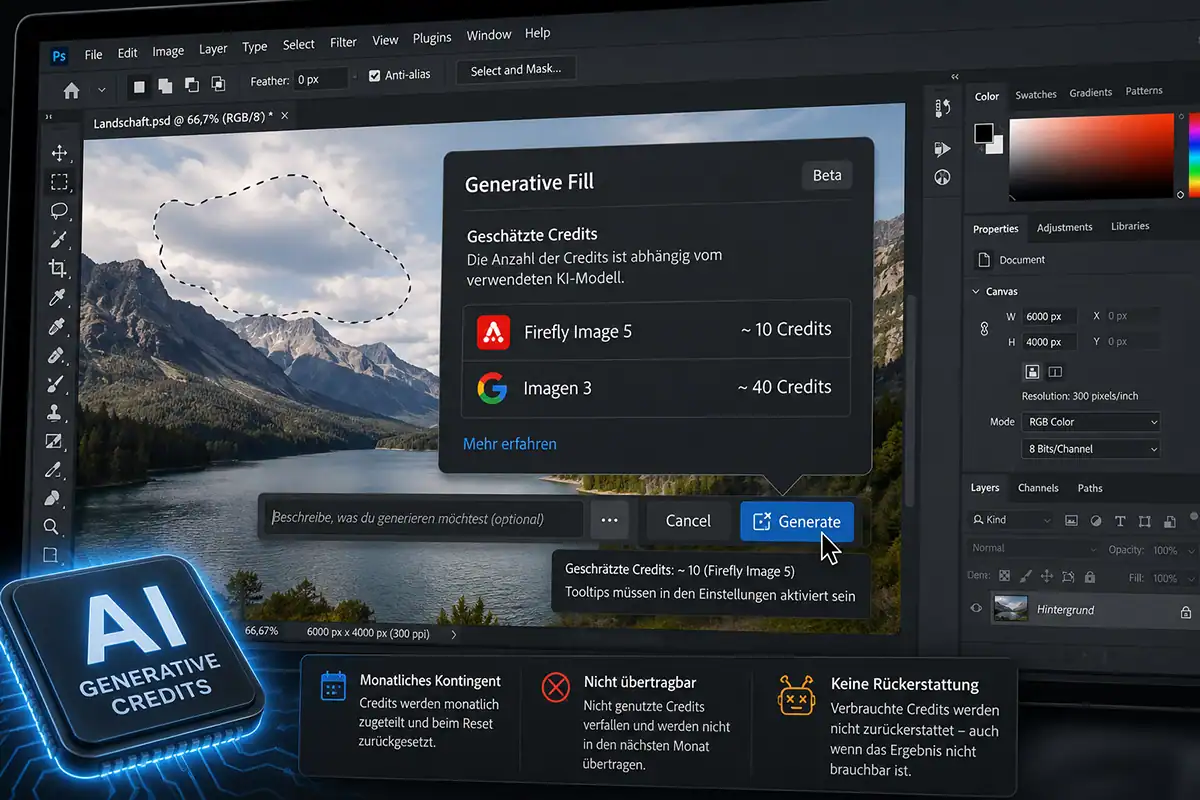Open the three-dots options button
The image size is (1200, 800).
pos(609,520)
